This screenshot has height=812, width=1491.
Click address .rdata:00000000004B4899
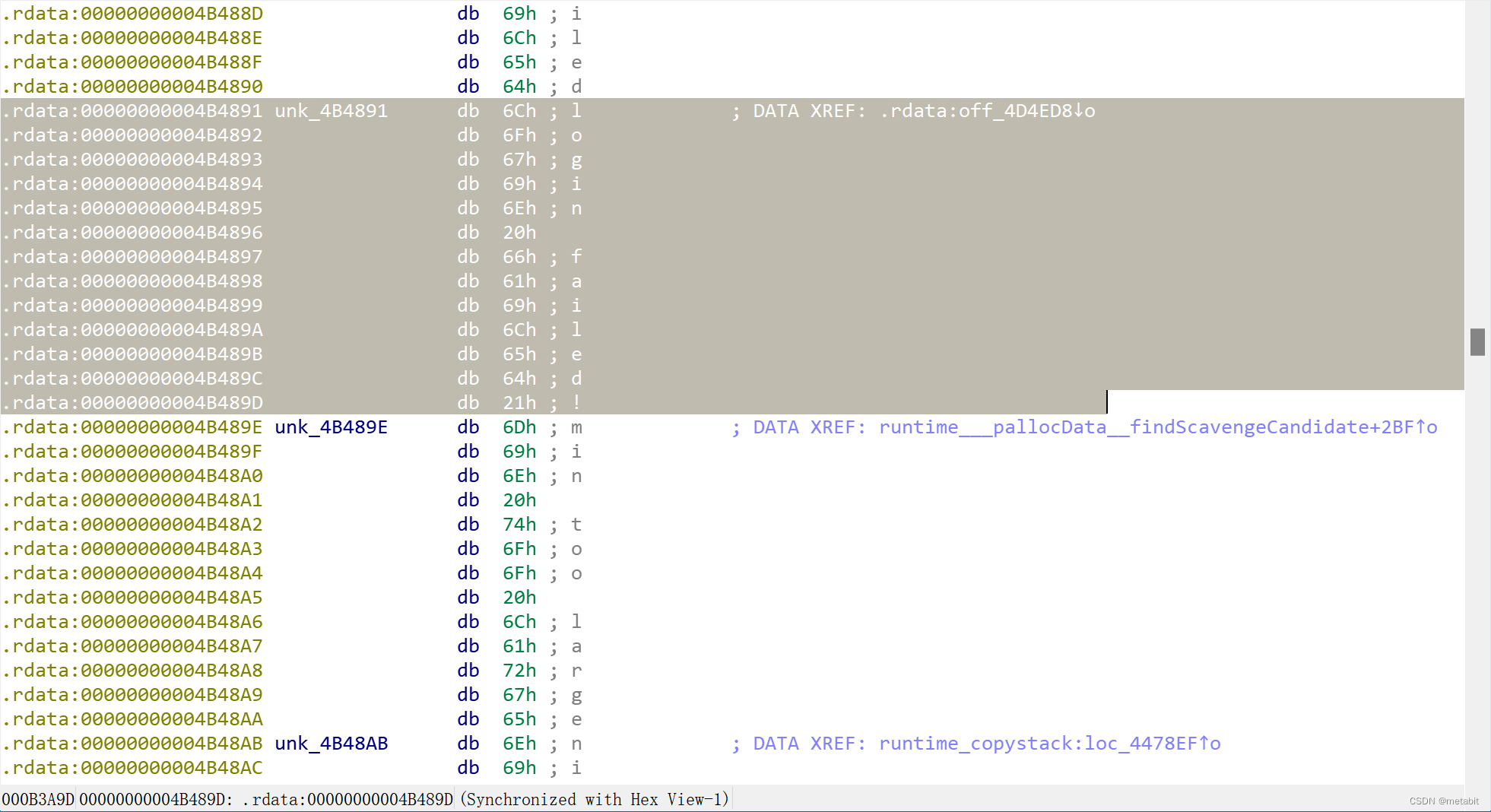[x=132, y=306]
